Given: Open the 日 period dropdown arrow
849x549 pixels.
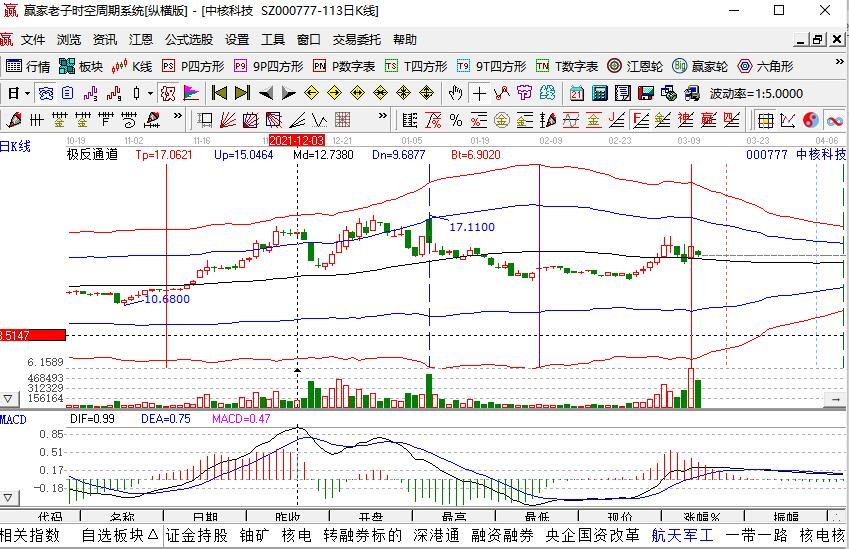Looking at the screenshot, I should 26,93.
